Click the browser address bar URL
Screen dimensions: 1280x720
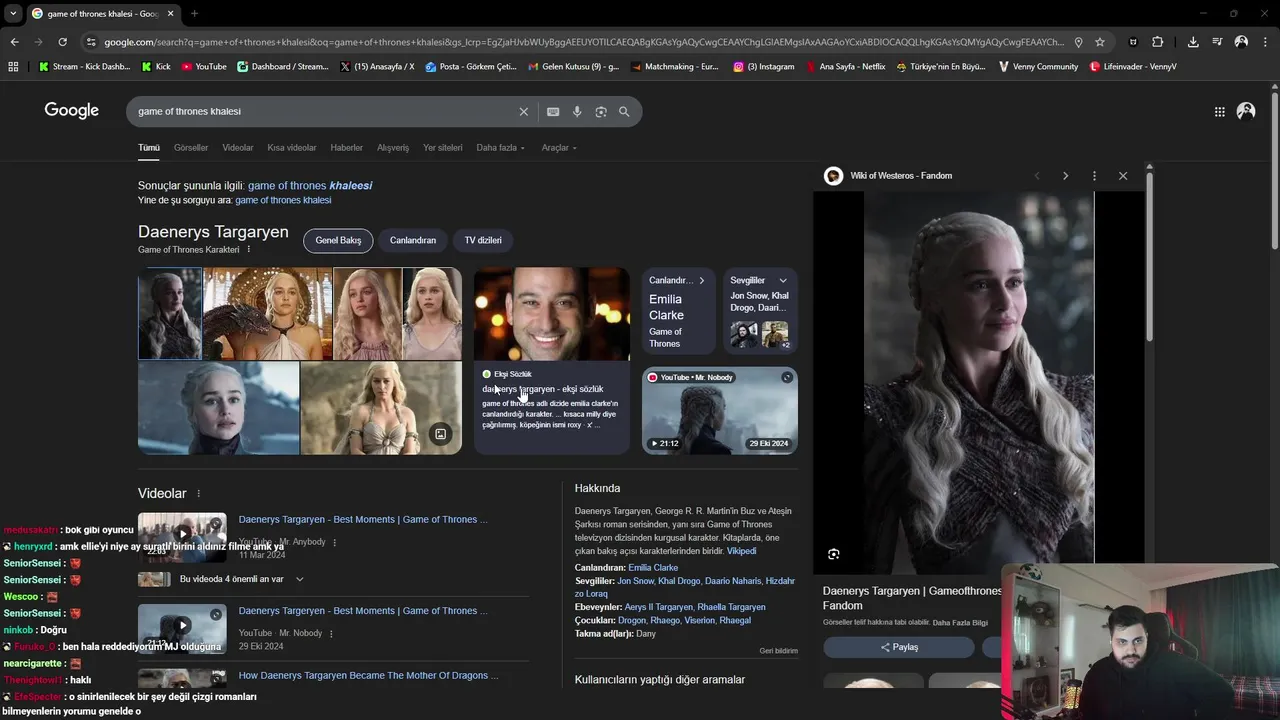[584, 42]
